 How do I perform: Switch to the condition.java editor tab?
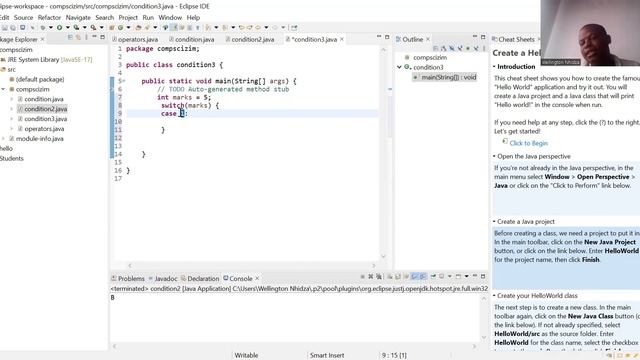(x=192, y=40)
